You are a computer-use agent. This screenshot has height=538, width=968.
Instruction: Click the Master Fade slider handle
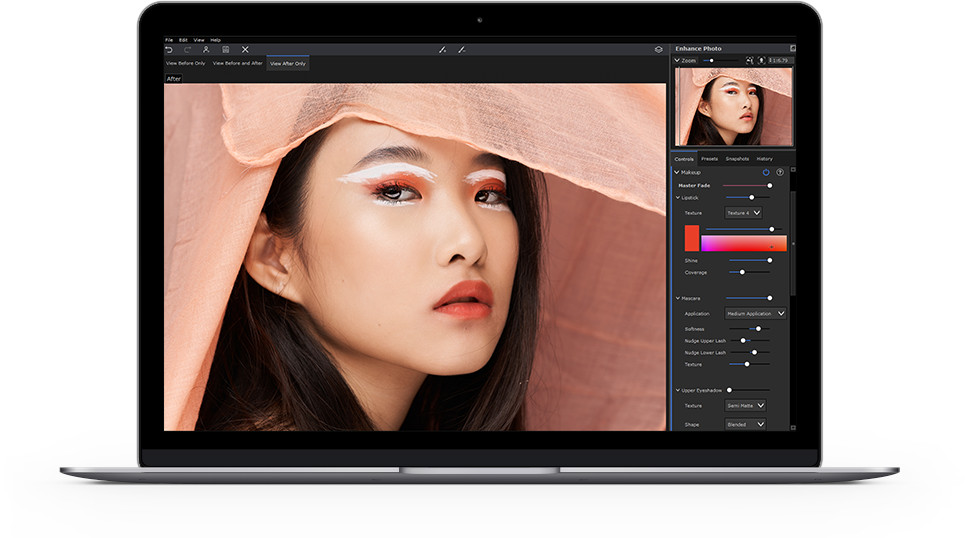[x=770, y=185]
